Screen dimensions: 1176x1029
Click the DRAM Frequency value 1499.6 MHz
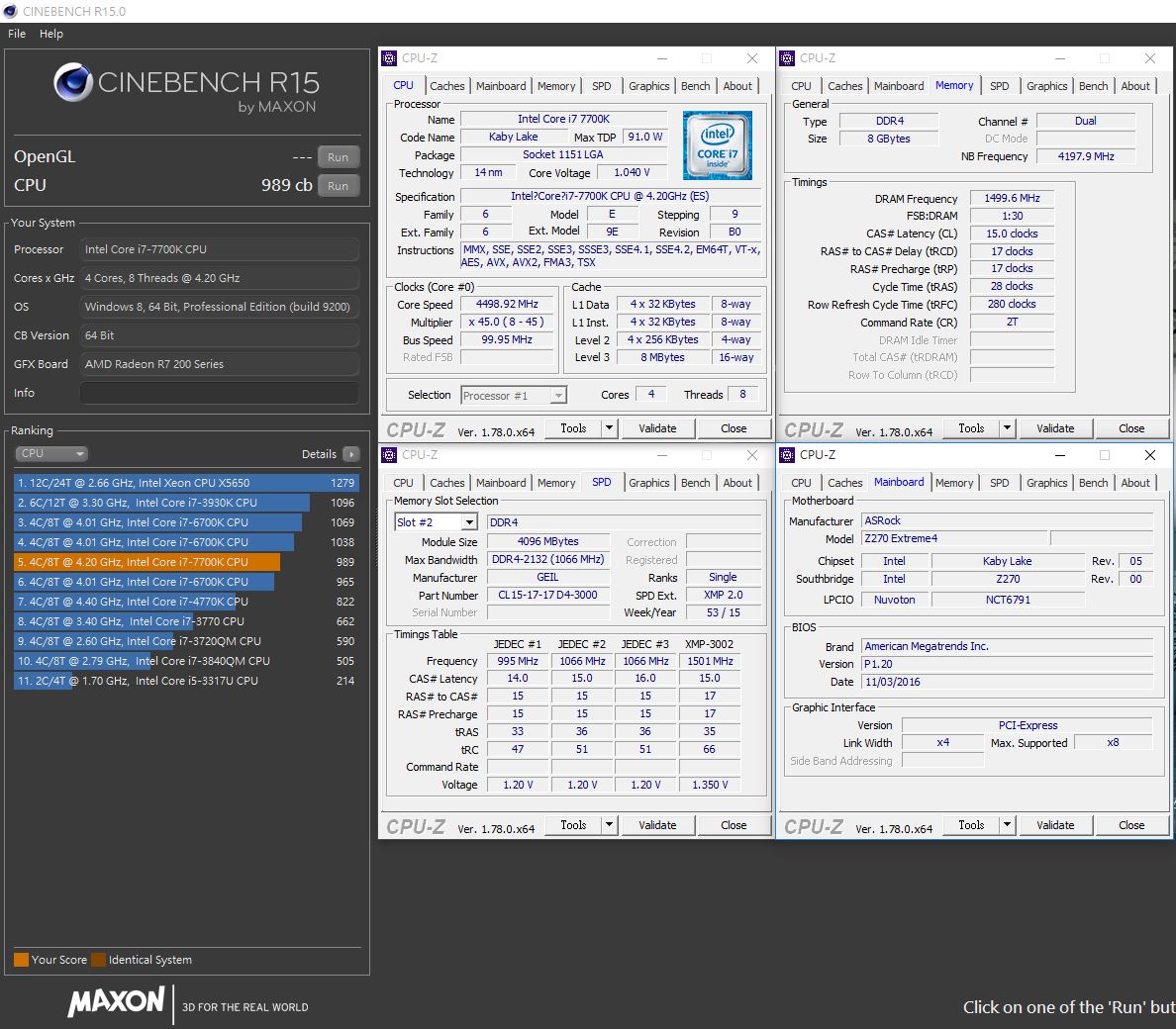pos(1012,199)
